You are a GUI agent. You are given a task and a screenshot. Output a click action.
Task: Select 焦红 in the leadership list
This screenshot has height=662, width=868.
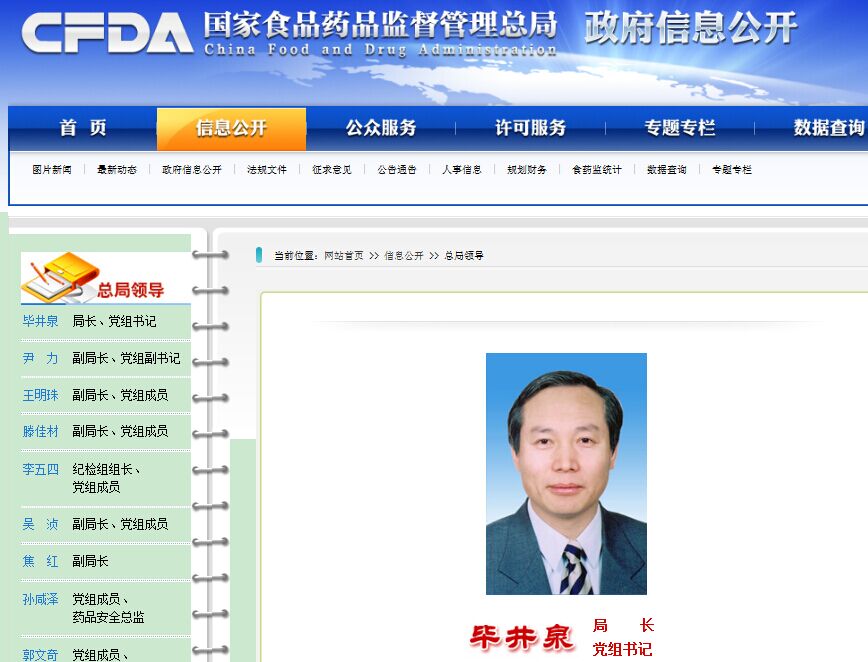41,561
